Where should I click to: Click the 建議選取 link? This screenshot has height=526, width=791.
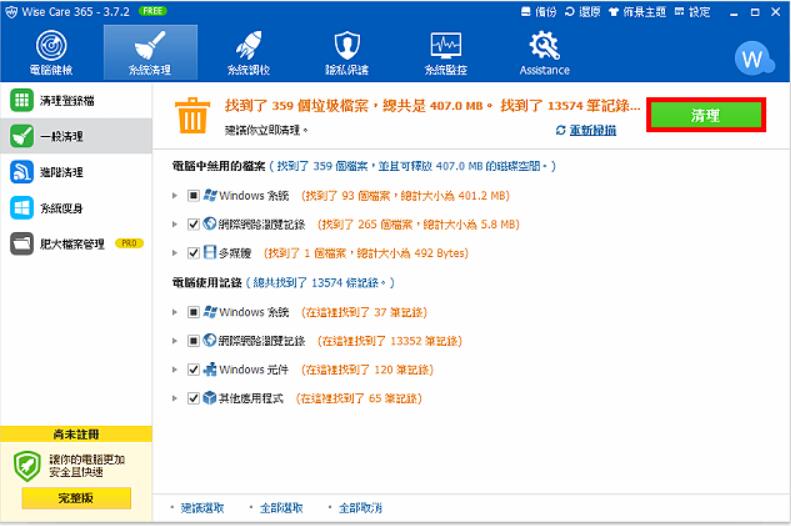pos(202,508)
